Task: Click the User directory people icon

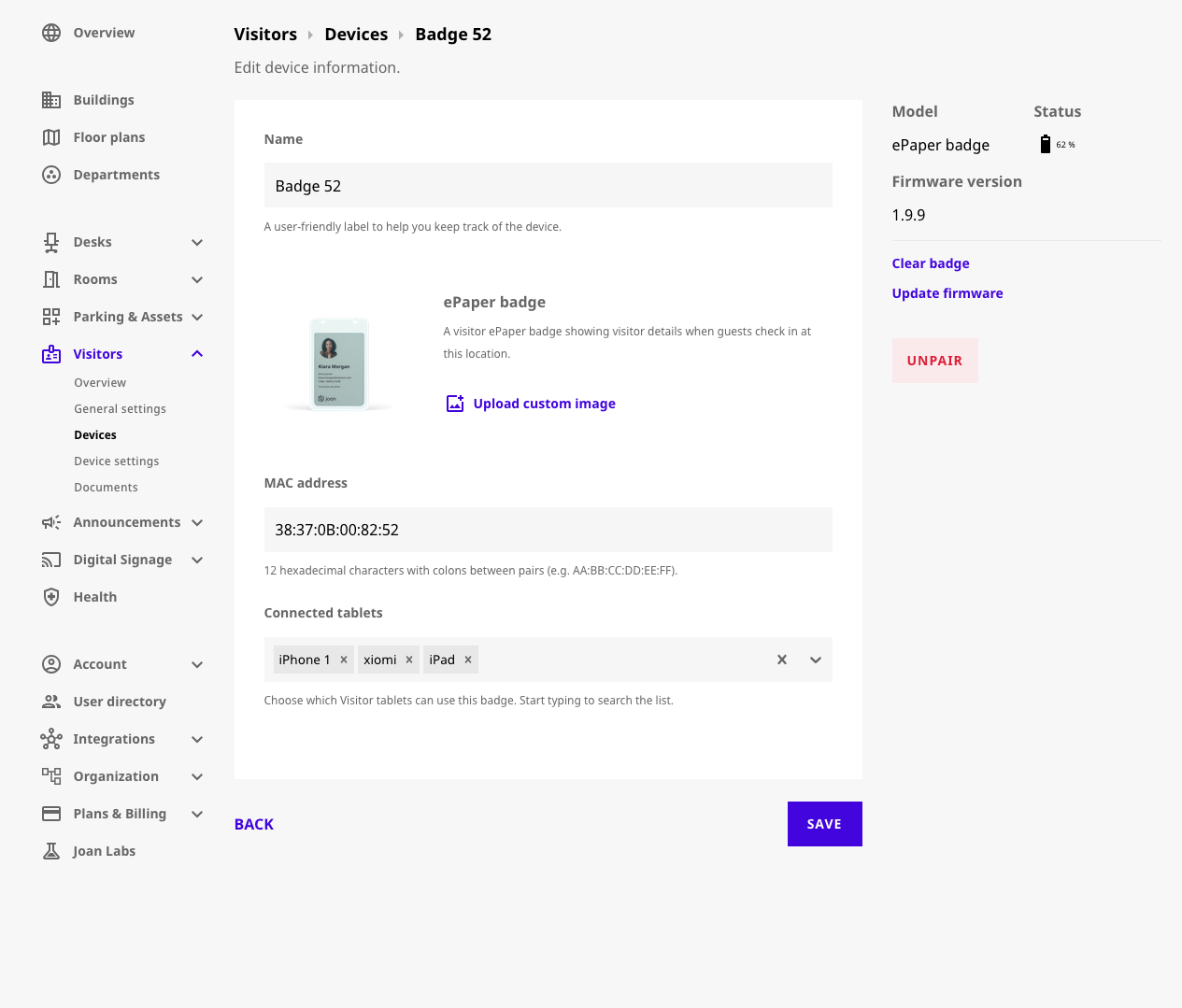Action: 51,702
